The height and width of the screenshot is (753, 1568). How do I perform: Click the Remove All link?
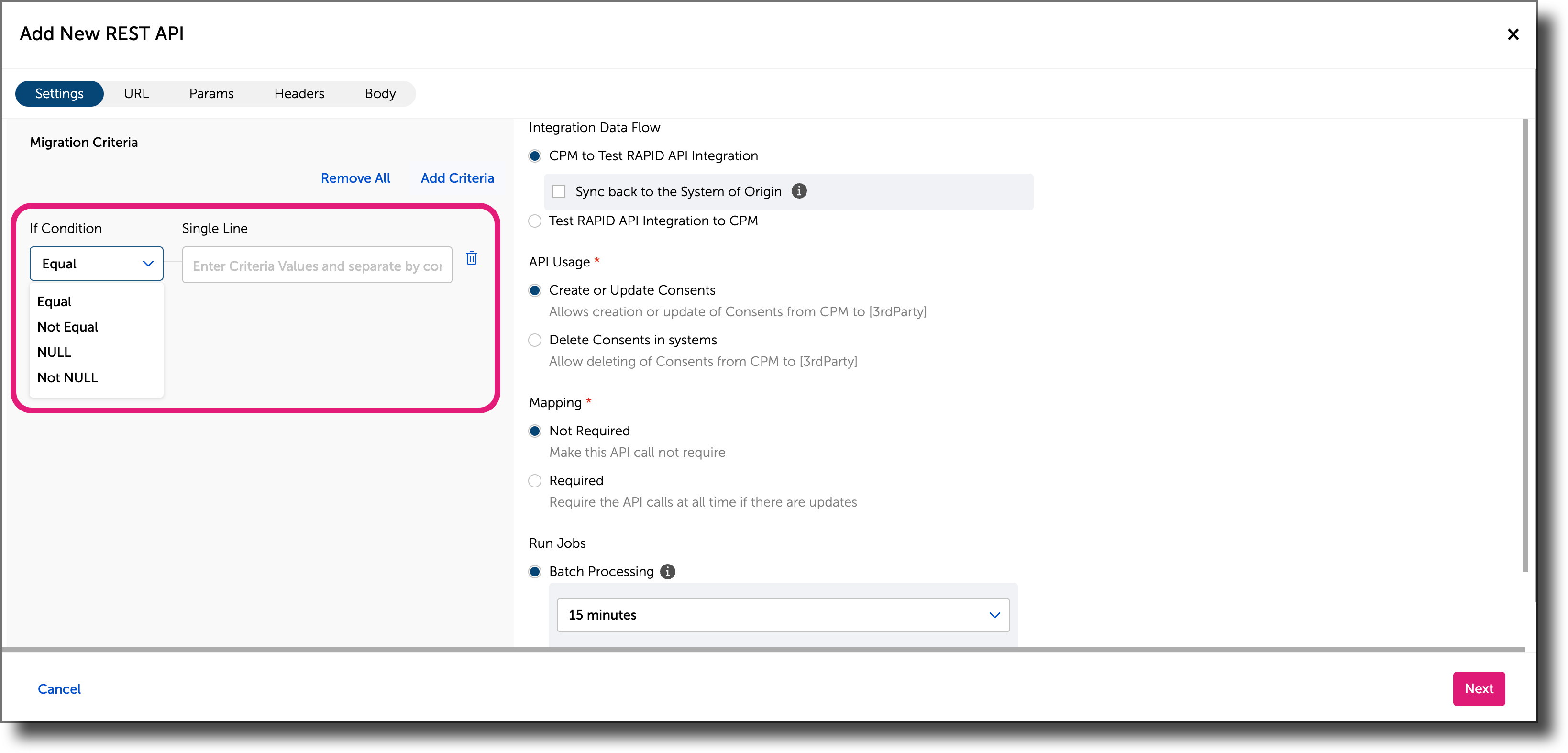[x=355, y=178]
